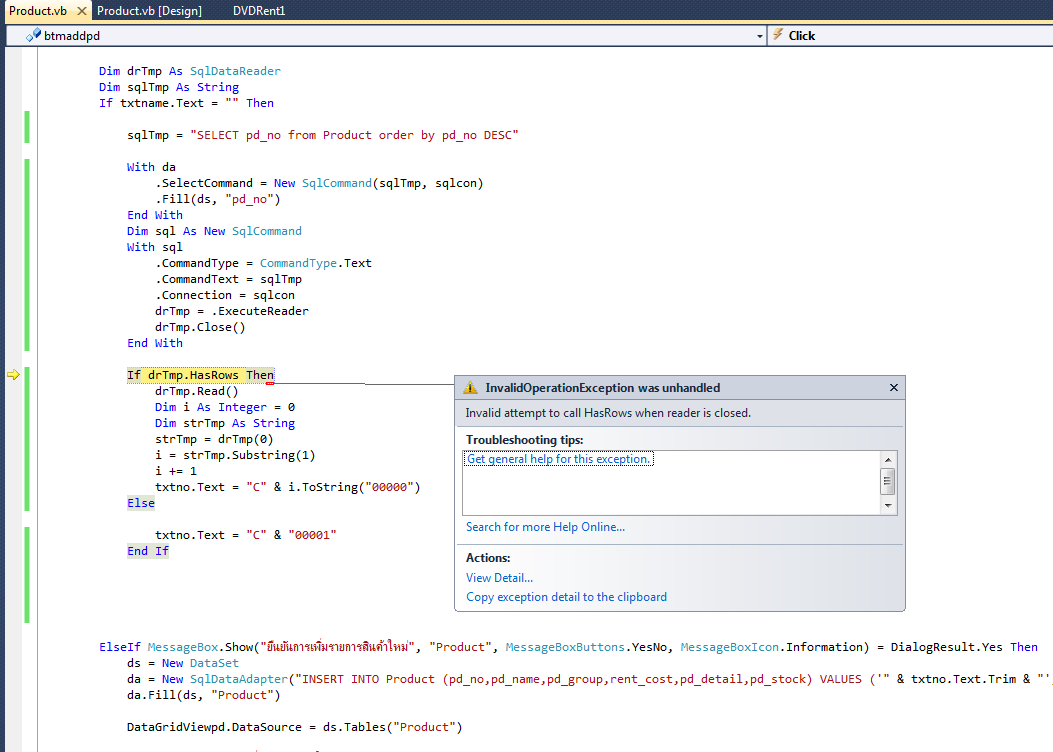This screenshot has width=1053, height=752.
Task: Click the 'If txtname.Text = "" Then' line
Action: point(186,103)
